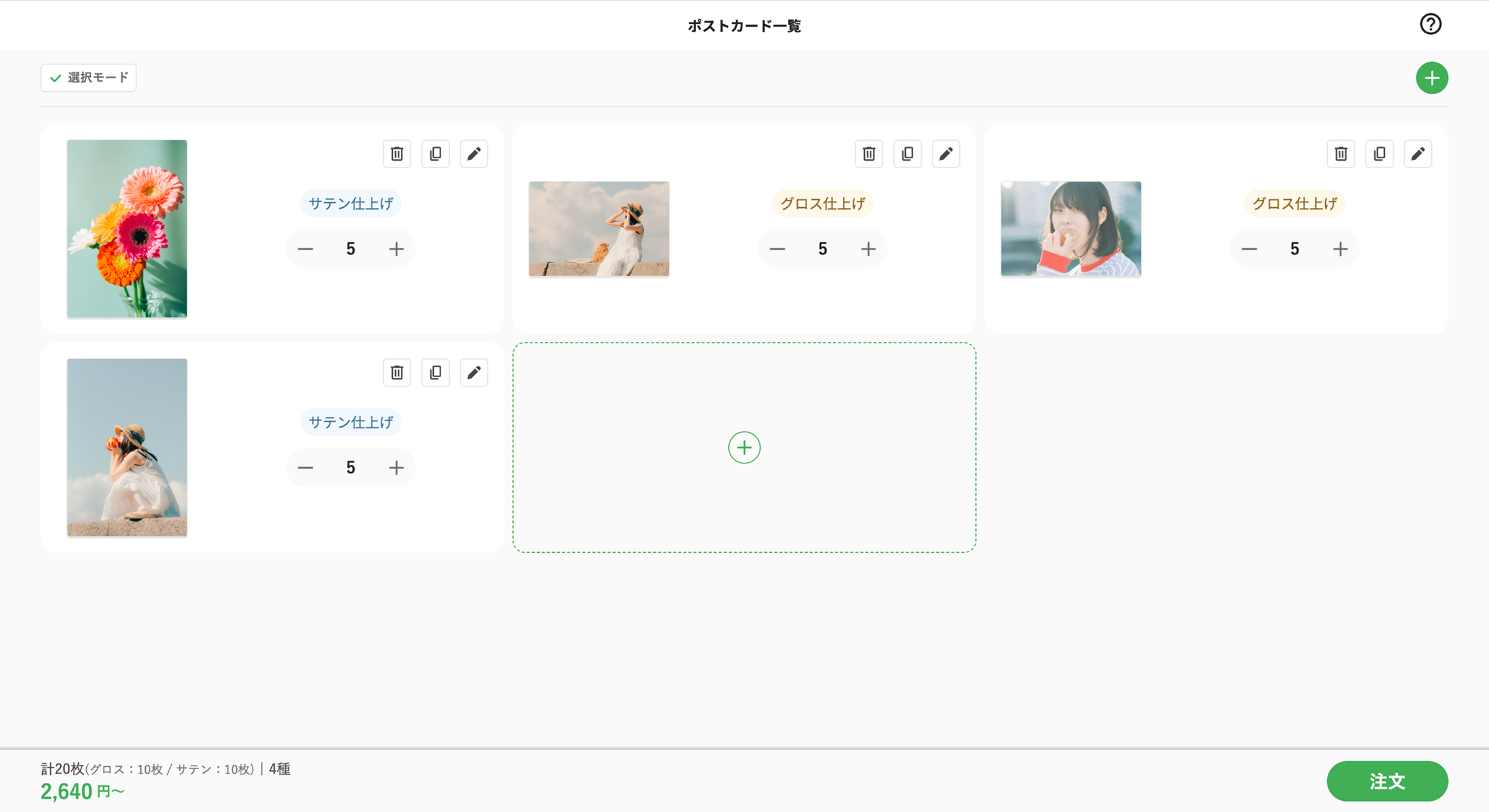Screen dimensions: 1489x812
Task: Toggle 選択モード selection mode
Action: pos(89,78)
